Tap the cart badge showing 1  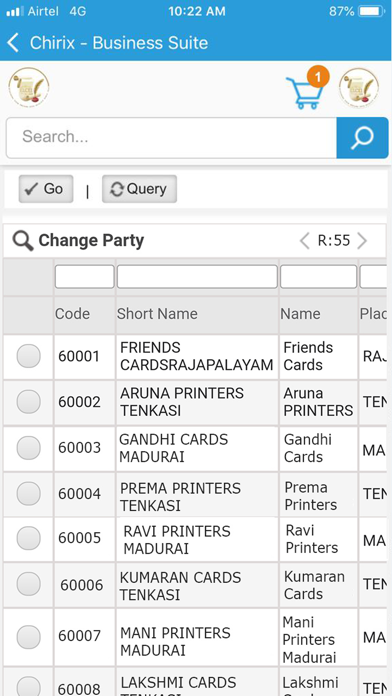tap(317, 77)
